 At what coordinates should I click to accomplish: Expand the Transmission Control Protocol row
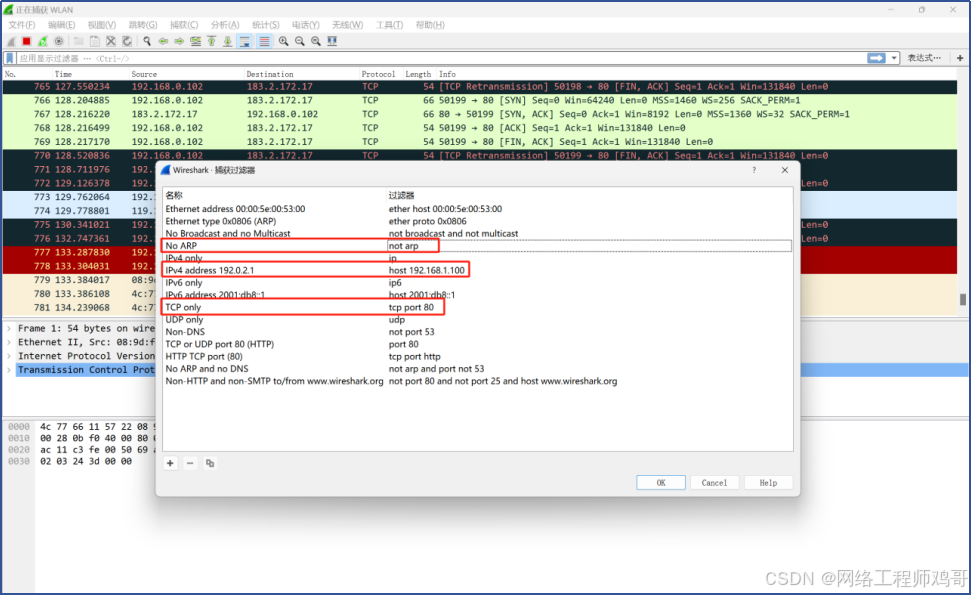click(9, 370)
